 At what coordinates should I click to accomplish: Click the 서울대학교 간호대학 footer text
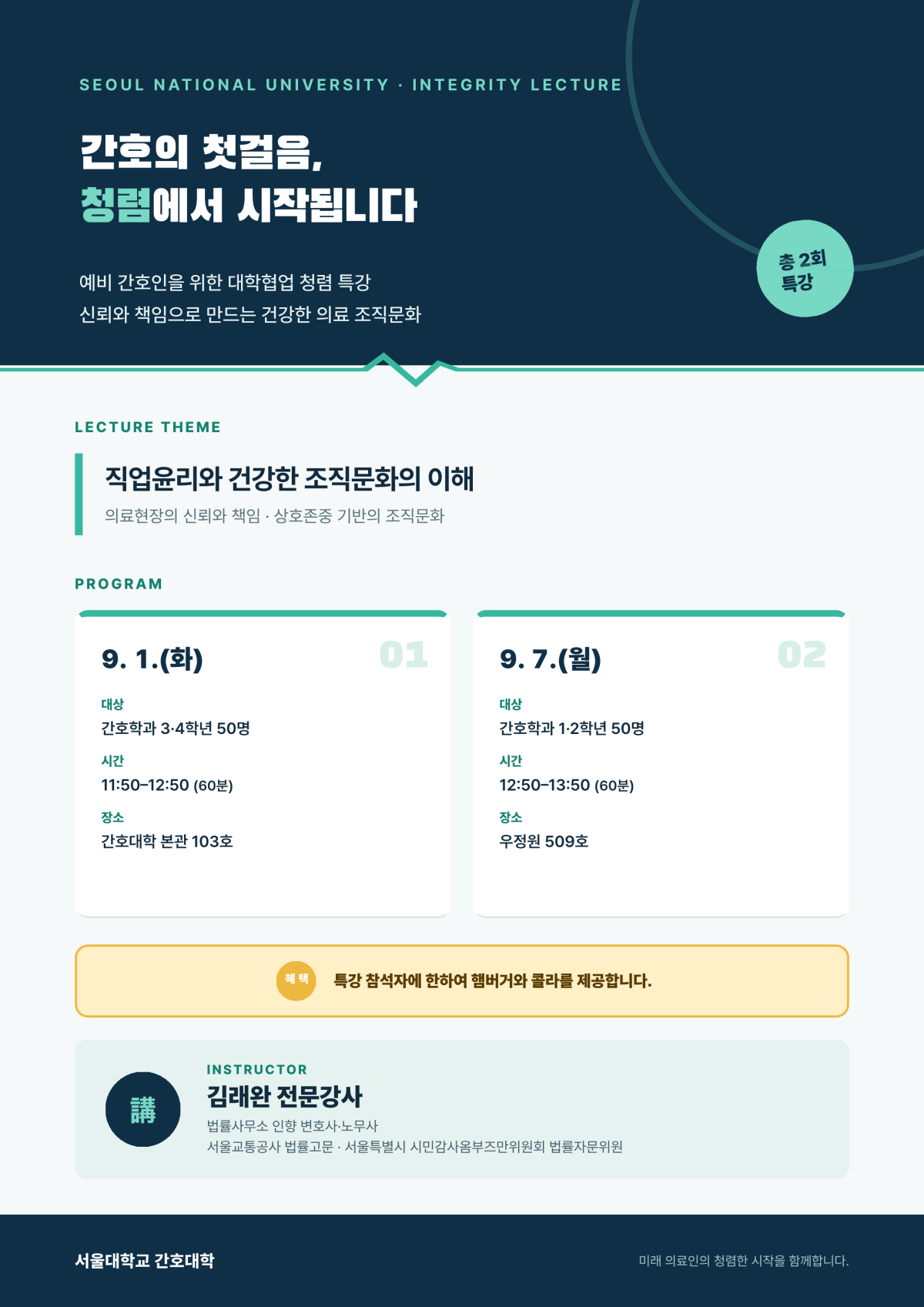[145, 1261]
